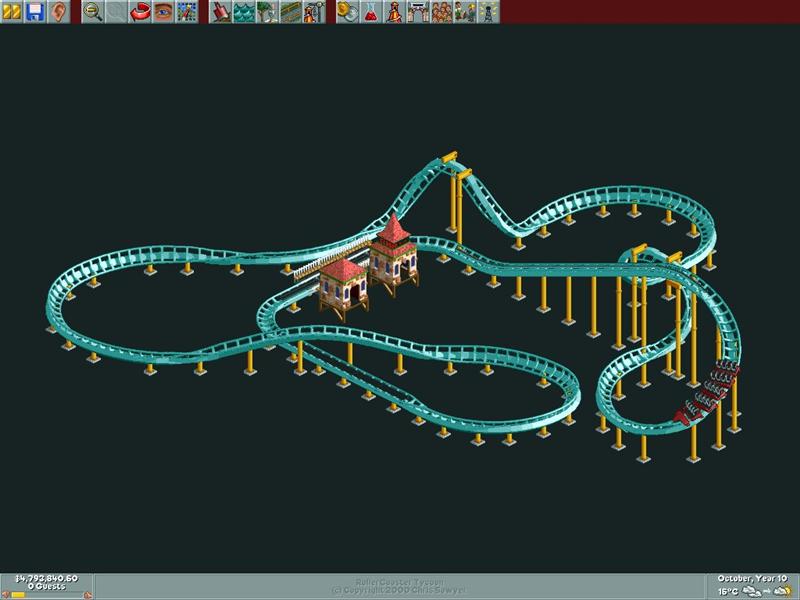The height and width of the screenshot is (600, 800).
Task: Click the greyed-out zoom in button
Action: [x=116, y=12]
